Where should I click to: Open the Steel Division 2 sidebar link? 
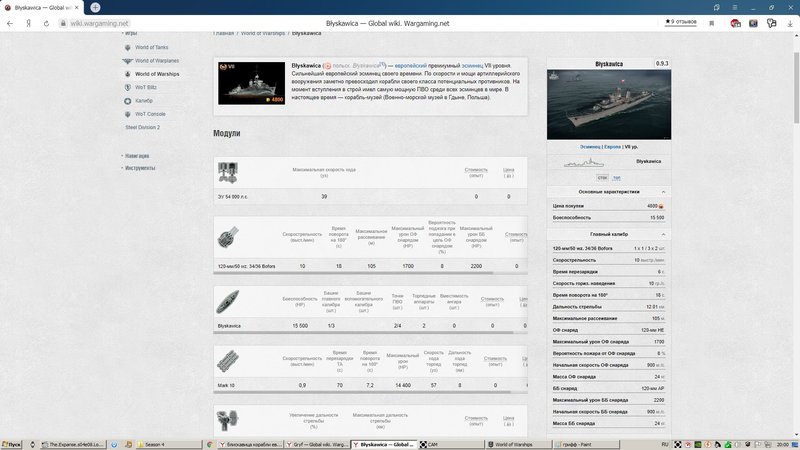click(142, 127)
